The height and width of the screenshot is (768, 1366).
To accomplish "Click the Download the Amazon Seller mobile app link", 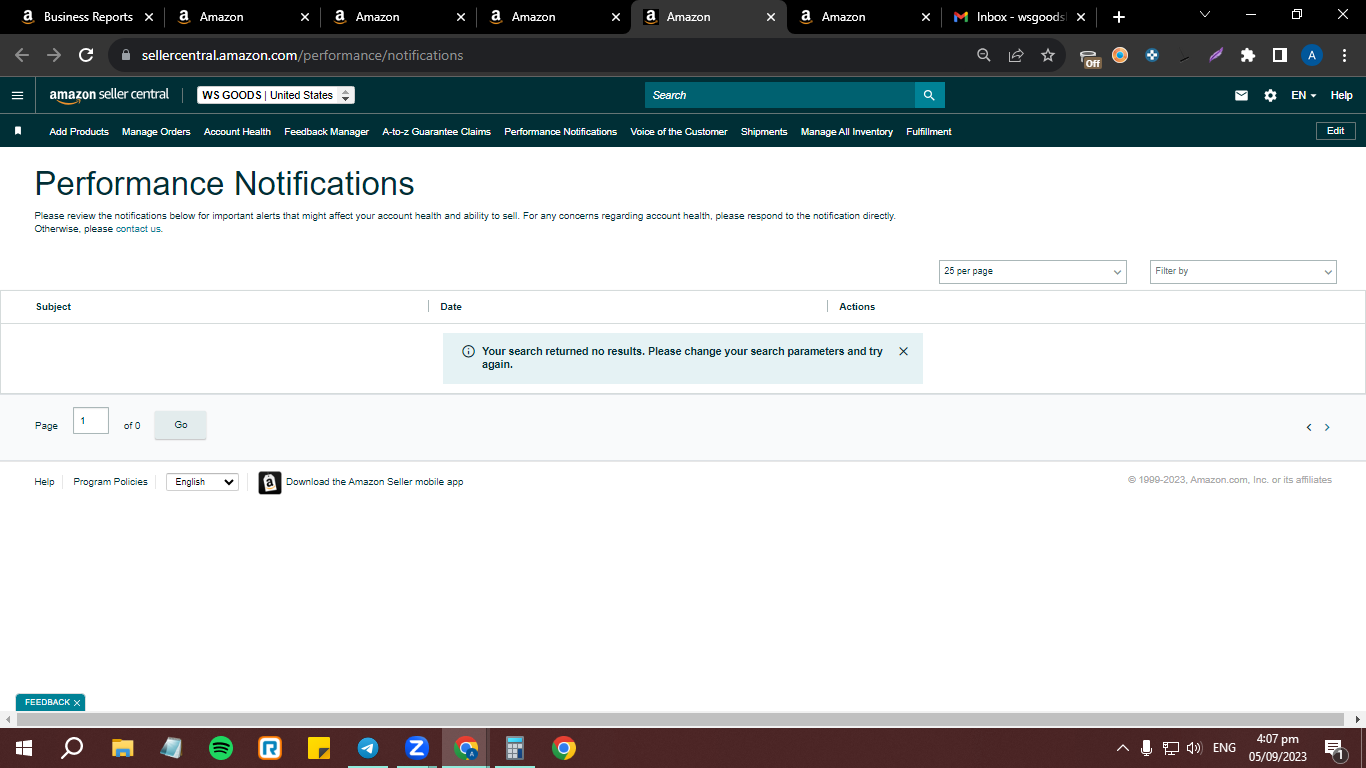I will (x=374, y=482).
